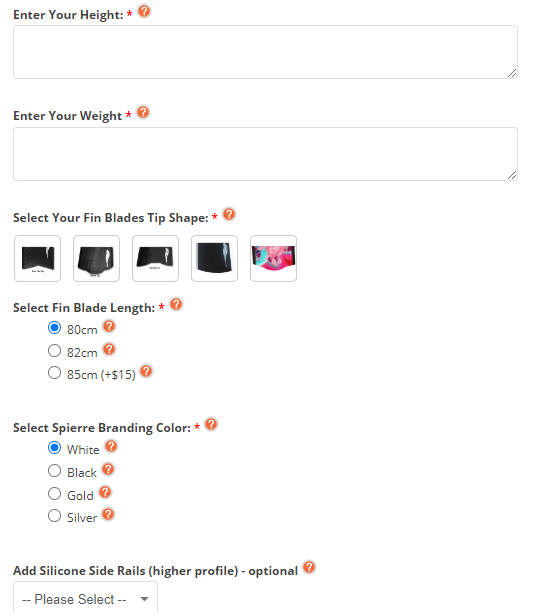Click the Enter Your Weight text area
534x613 pixels.
tap(265, 154)
